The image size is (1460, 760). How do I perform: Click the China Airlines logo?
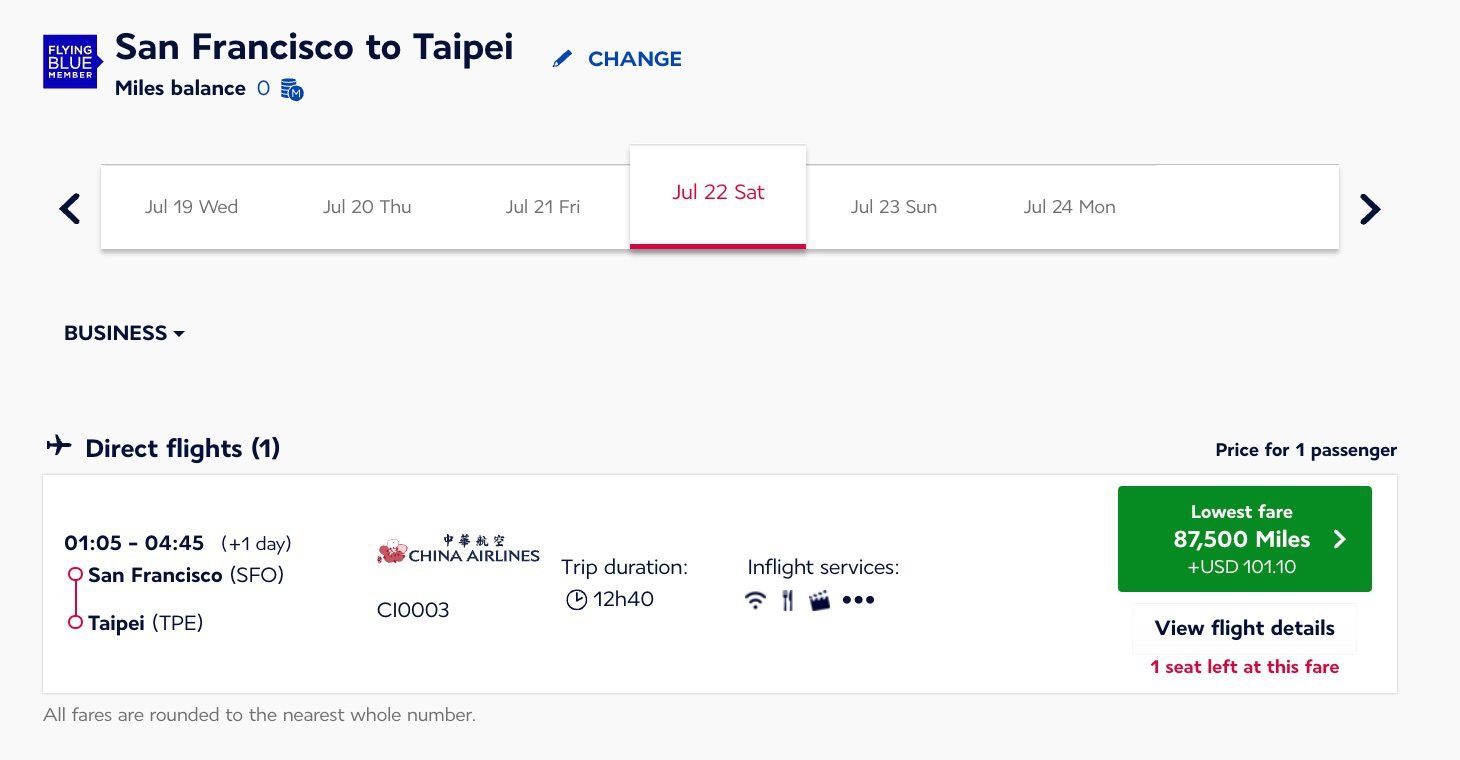click(457, 548)
